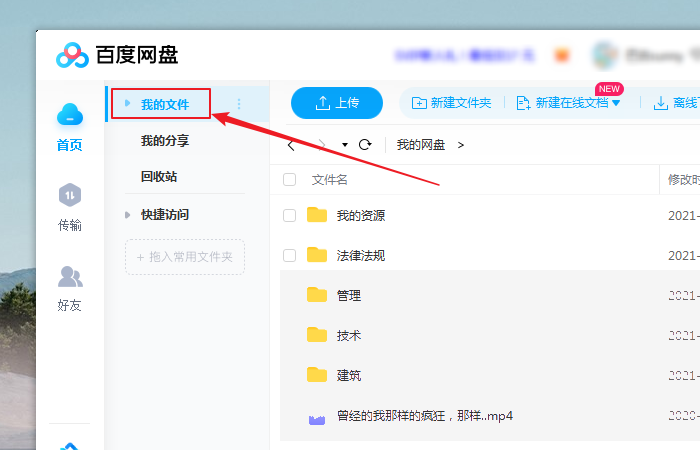Screen dimensions: 700x450
Task: Click the 技术 folder icon
Action: point(317,335)
